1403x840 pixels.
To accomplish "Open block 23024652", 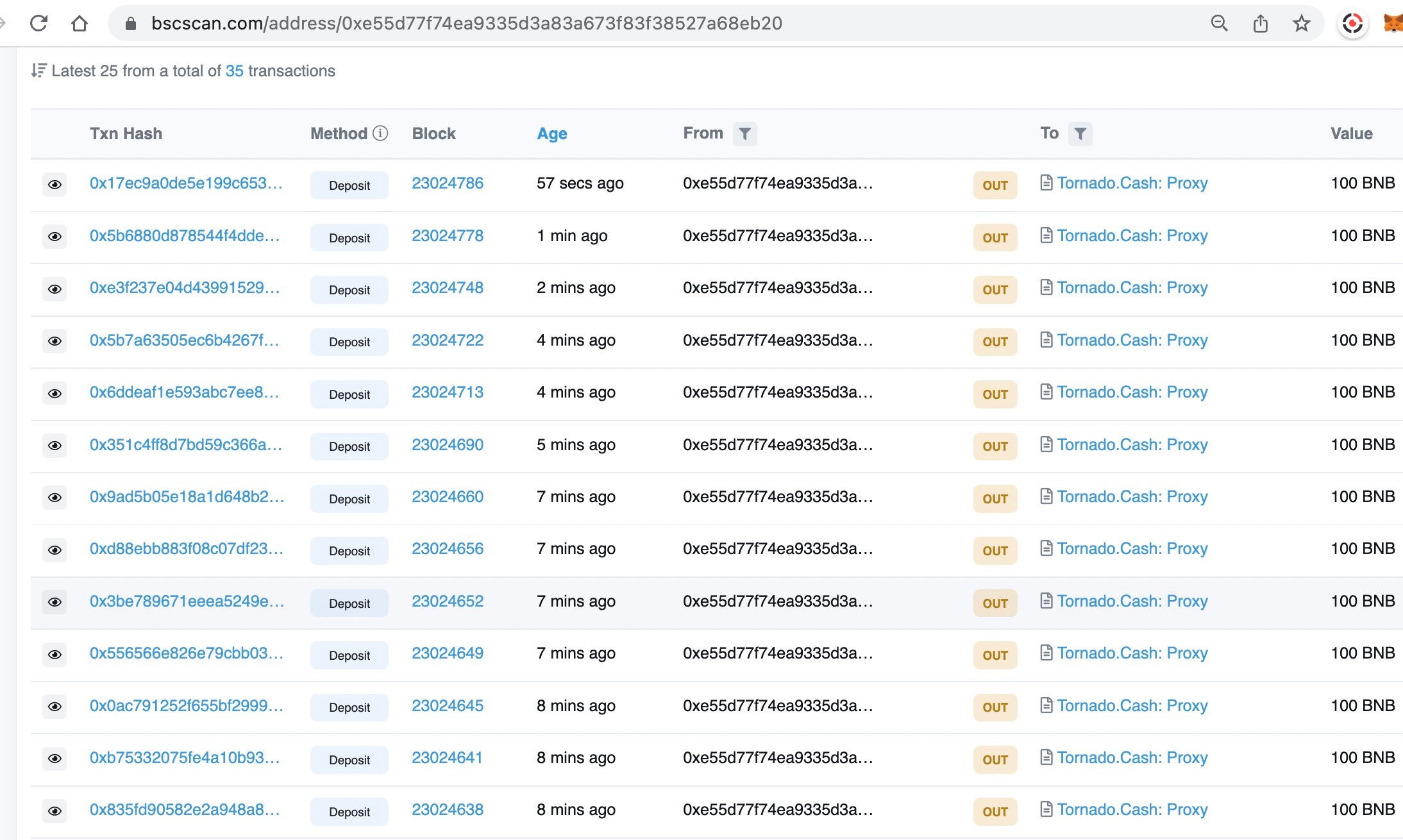I will 448,601.
